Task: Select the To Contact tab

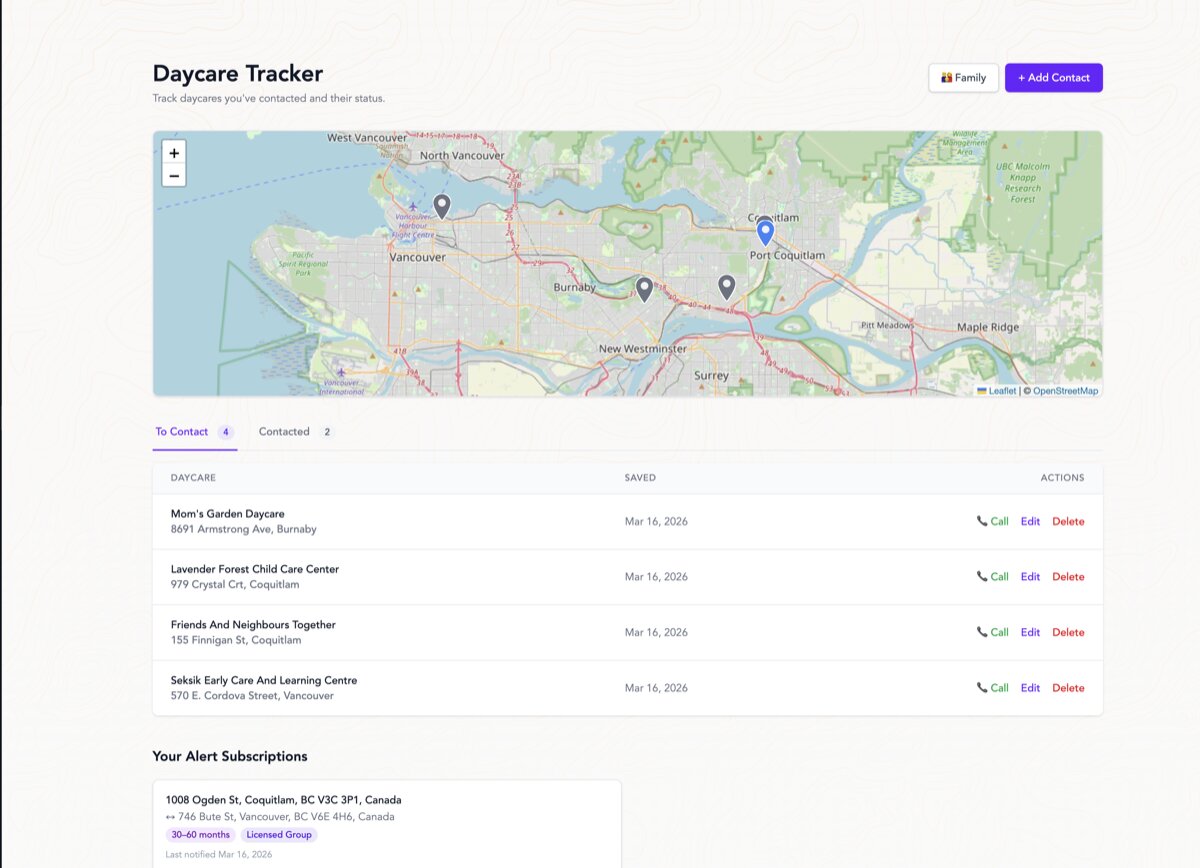Action: [181, 431]
